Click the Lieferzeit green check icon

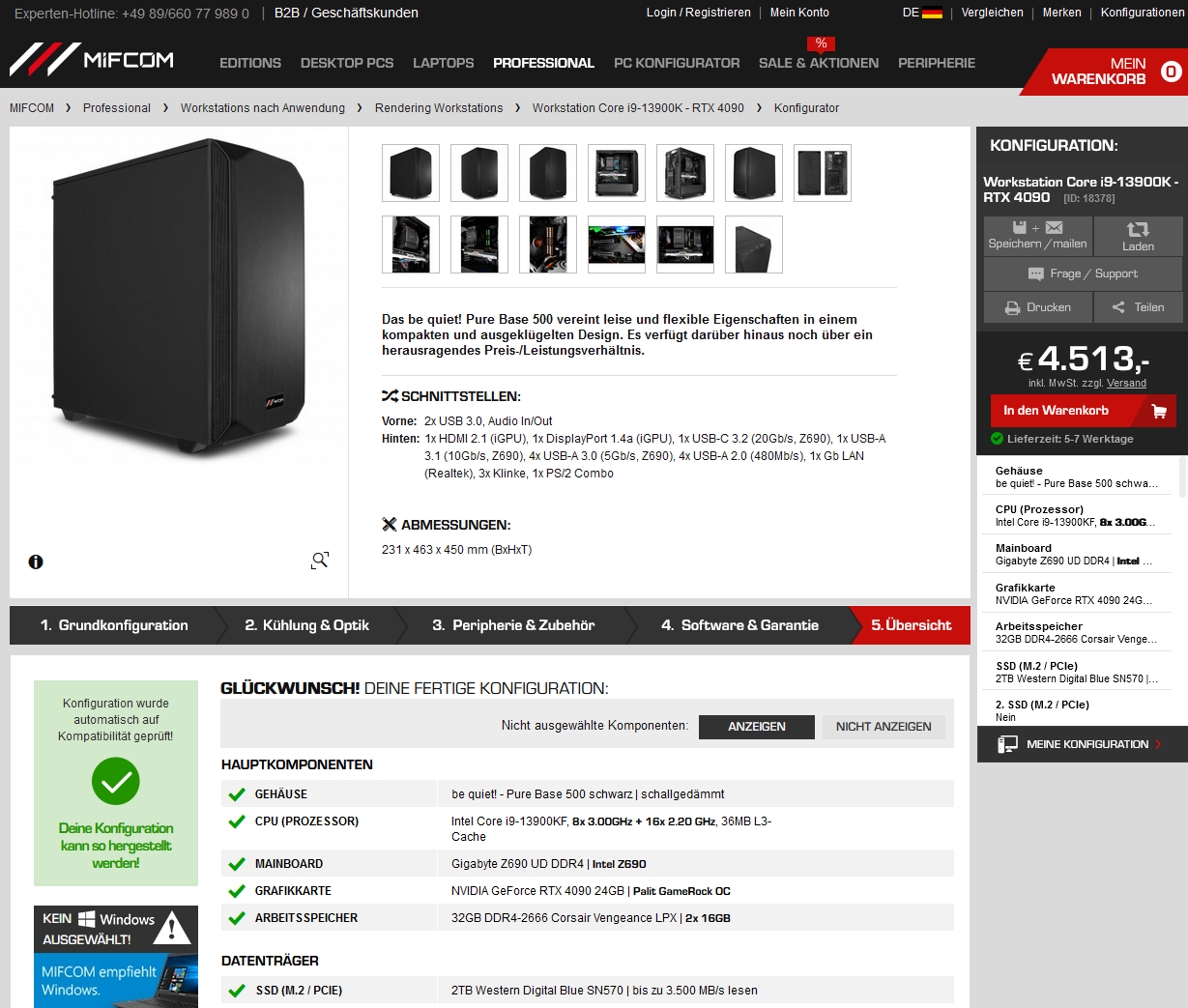pos(997,439)
